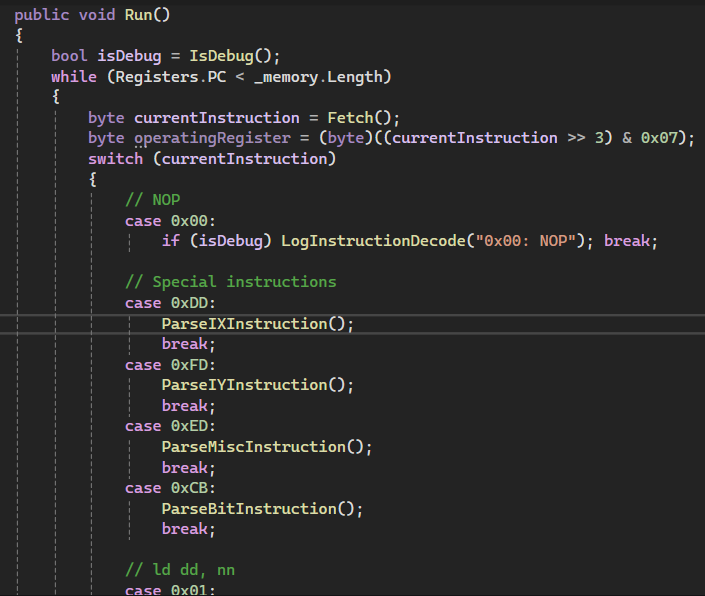Screen dimensions: 705x596
Task: Click the ParseIXInstruction() call
Action: [x=254, y=324]
